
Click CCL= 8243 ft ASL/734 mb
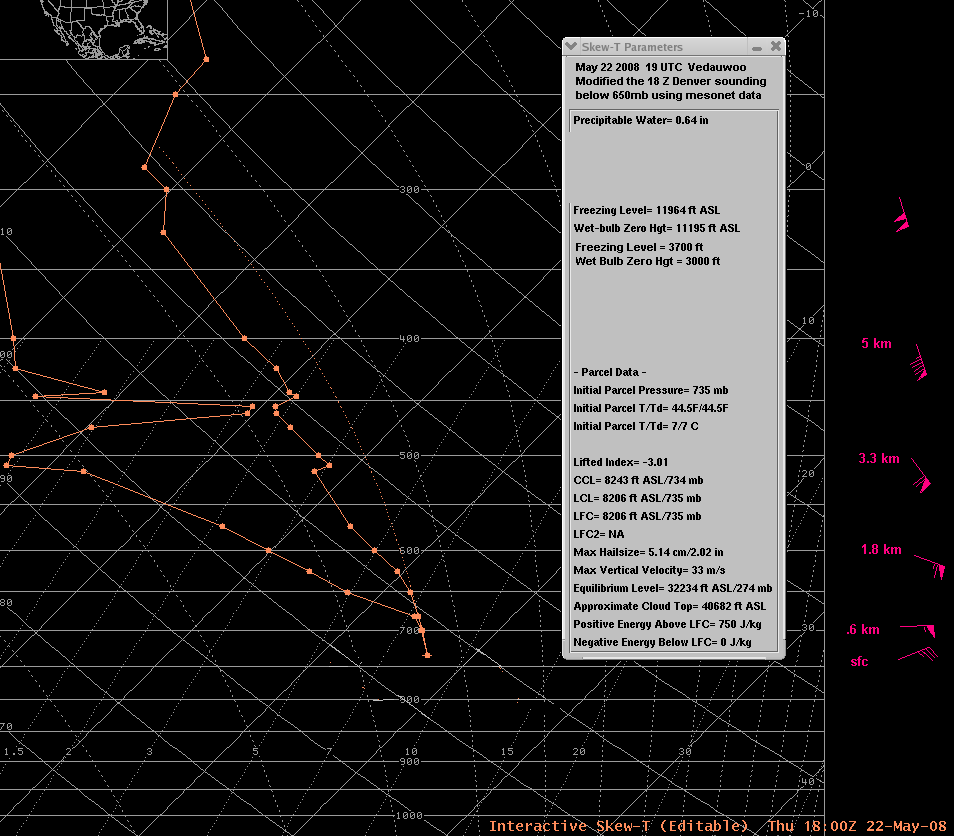(x=638, y=480)
